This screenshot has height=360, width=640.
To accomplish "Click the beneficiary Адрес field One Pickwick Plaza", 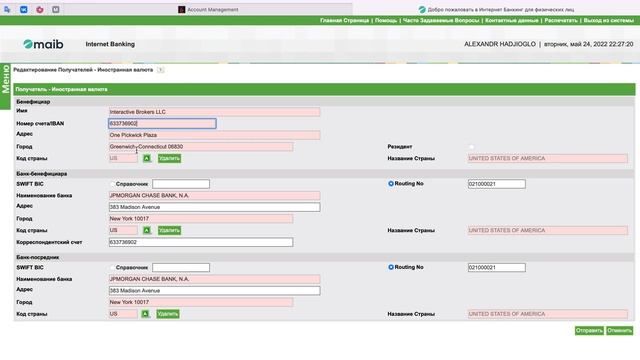I will point(214,135).
